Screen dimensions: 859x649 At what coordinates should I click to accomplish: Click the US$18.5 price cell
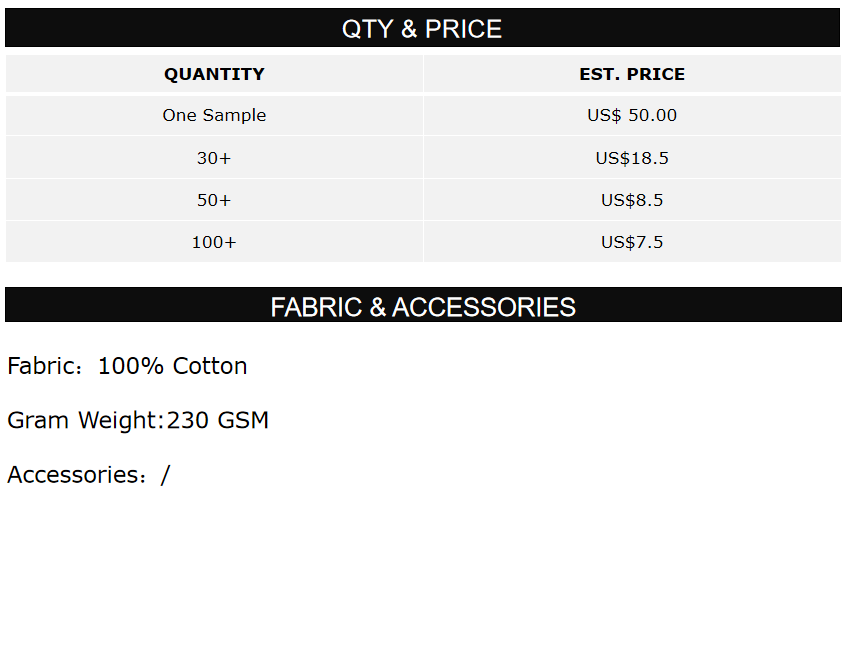632,158
